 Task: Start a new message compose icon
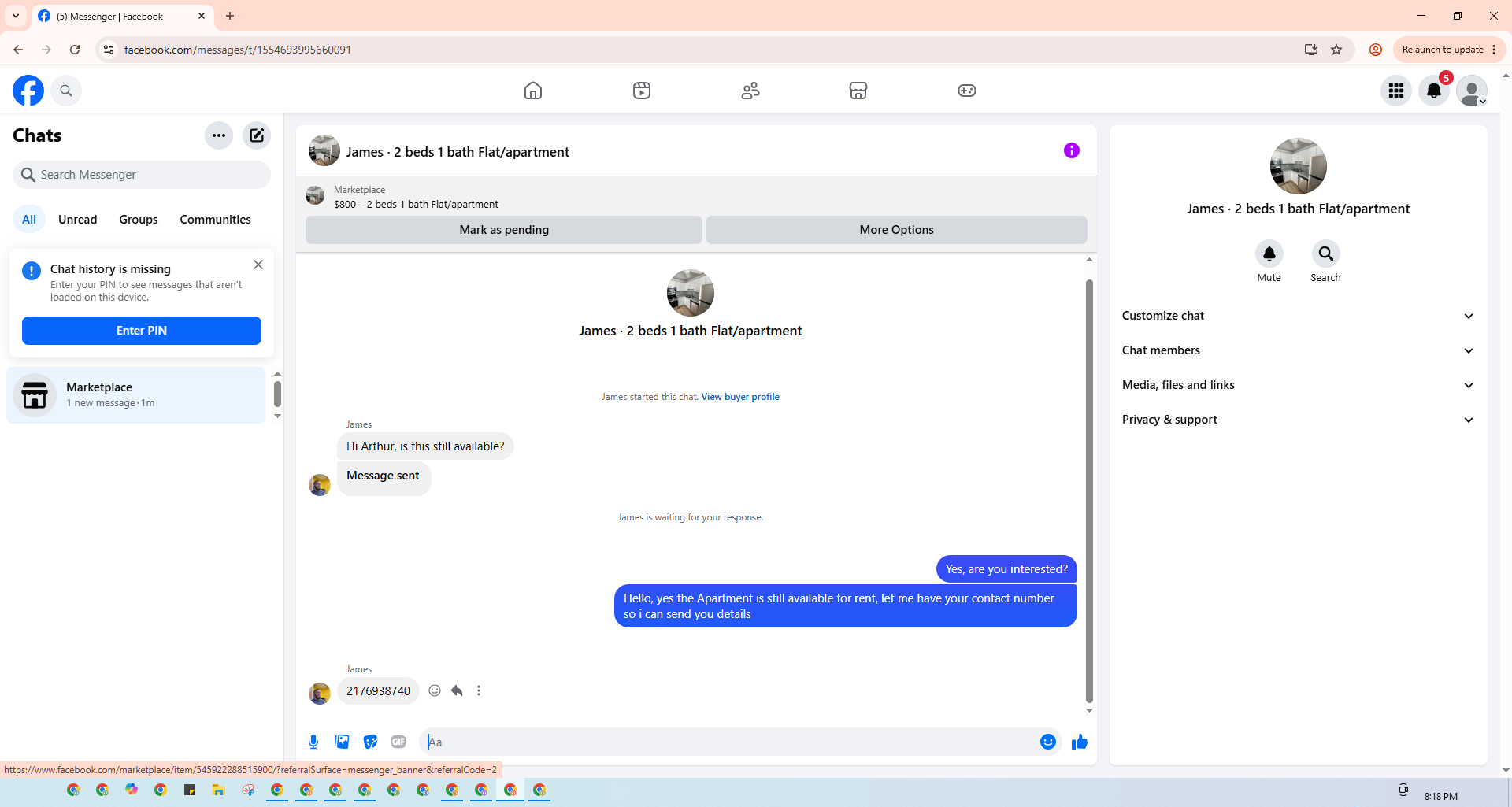pyautogui.click(x=257, y=135)
